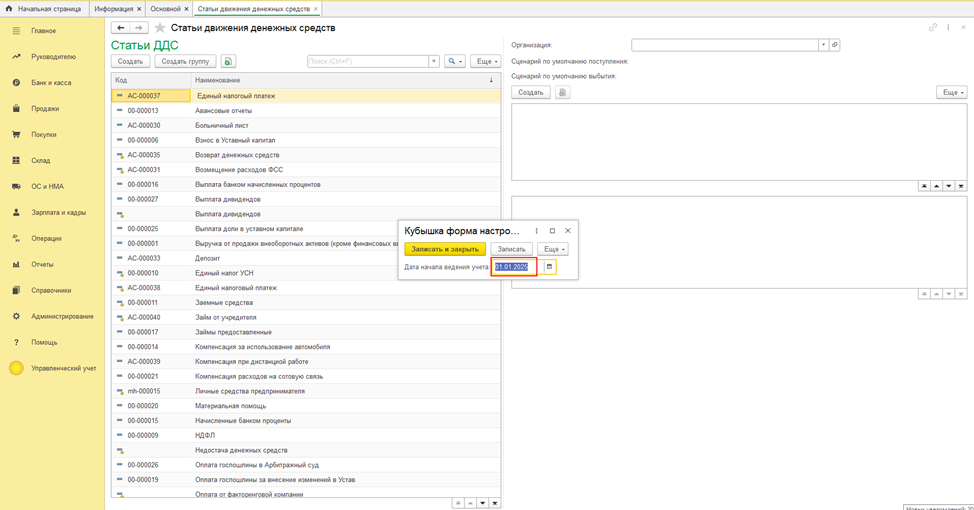Select row Материальная помощь
Image resolution: width=974 pixels, height=510 pixels.
point(306,406)
